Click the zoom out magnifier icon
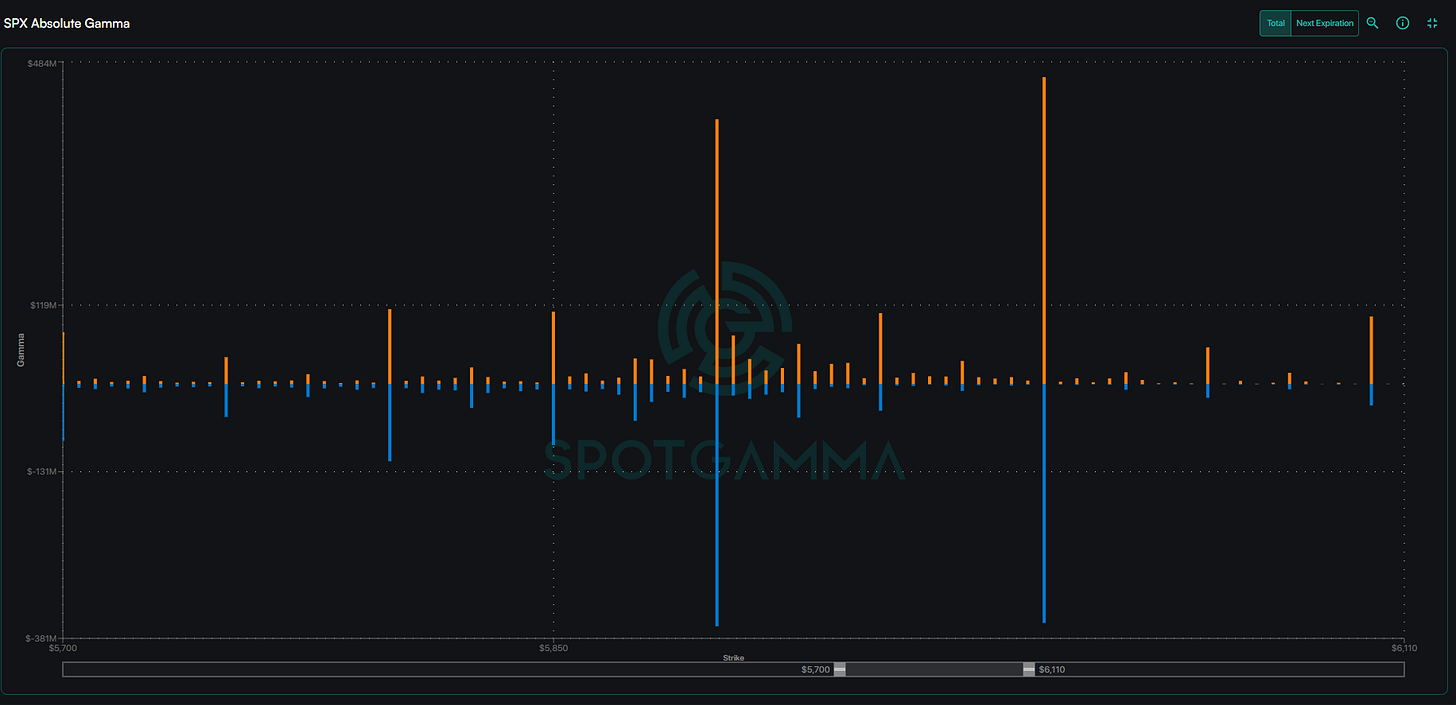The width and height of the screenshot is (1456, 705). pyautogui.click(x=1372, y=23)
